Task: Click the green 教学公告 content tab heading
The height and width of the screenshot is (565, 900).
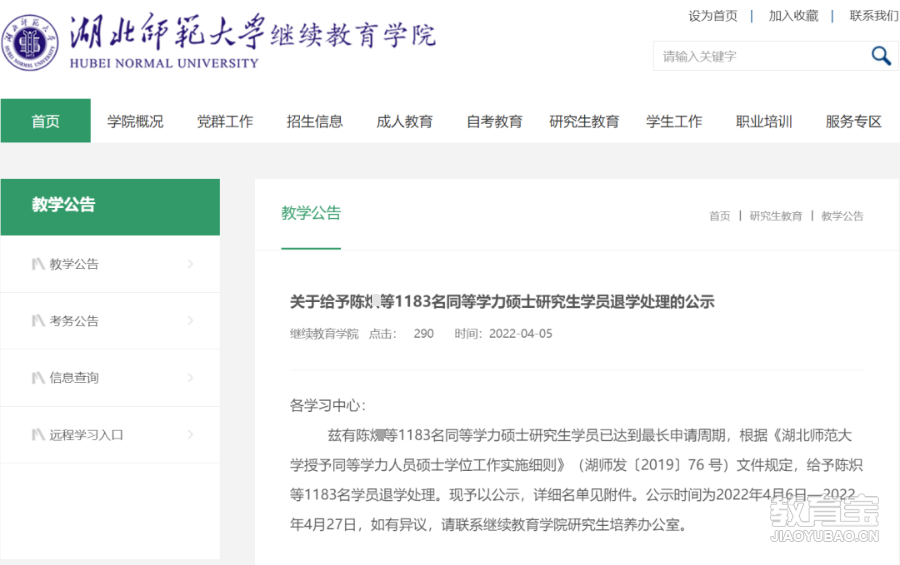Action: coord(311,213)
